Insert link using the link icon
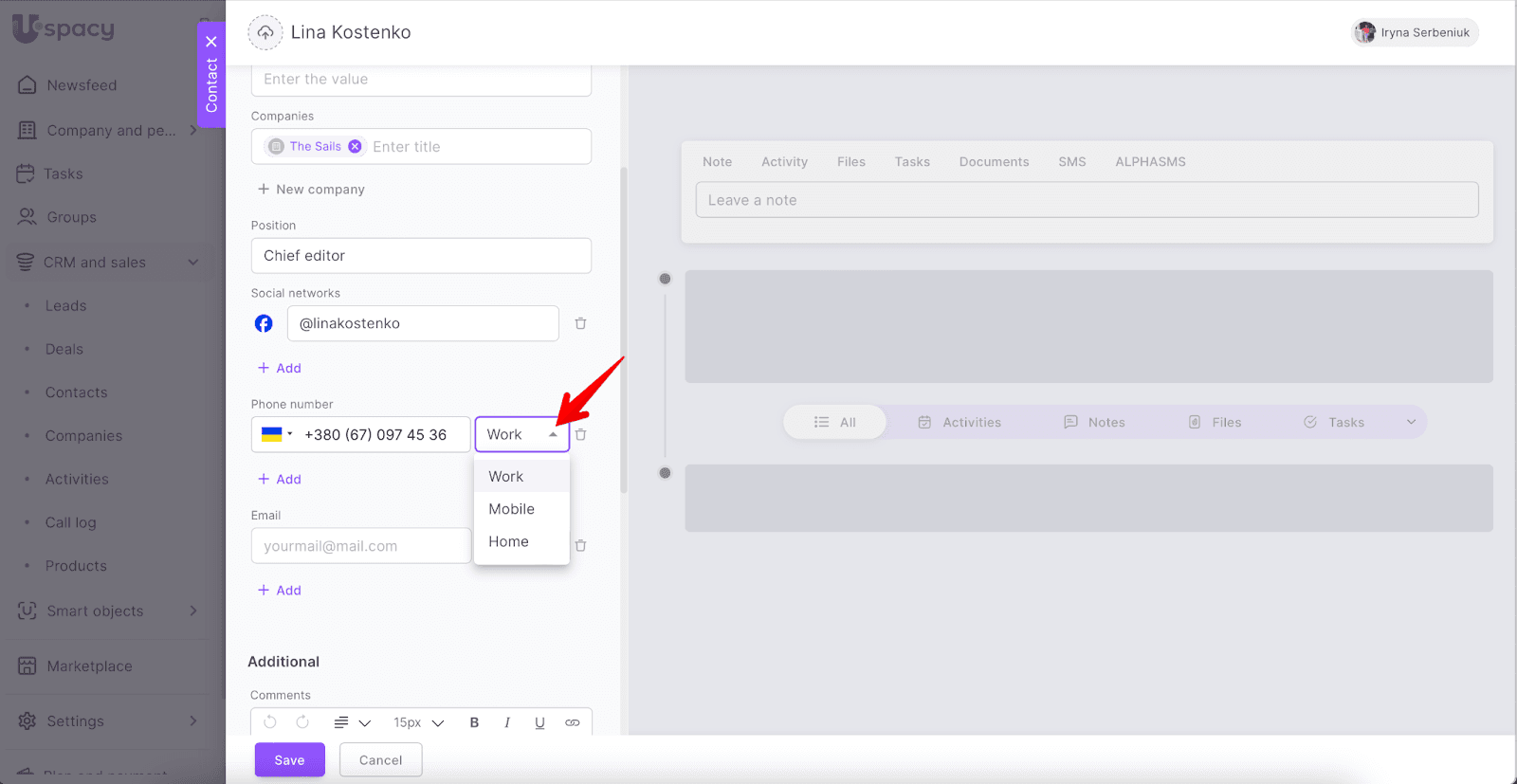 point(573,722)
